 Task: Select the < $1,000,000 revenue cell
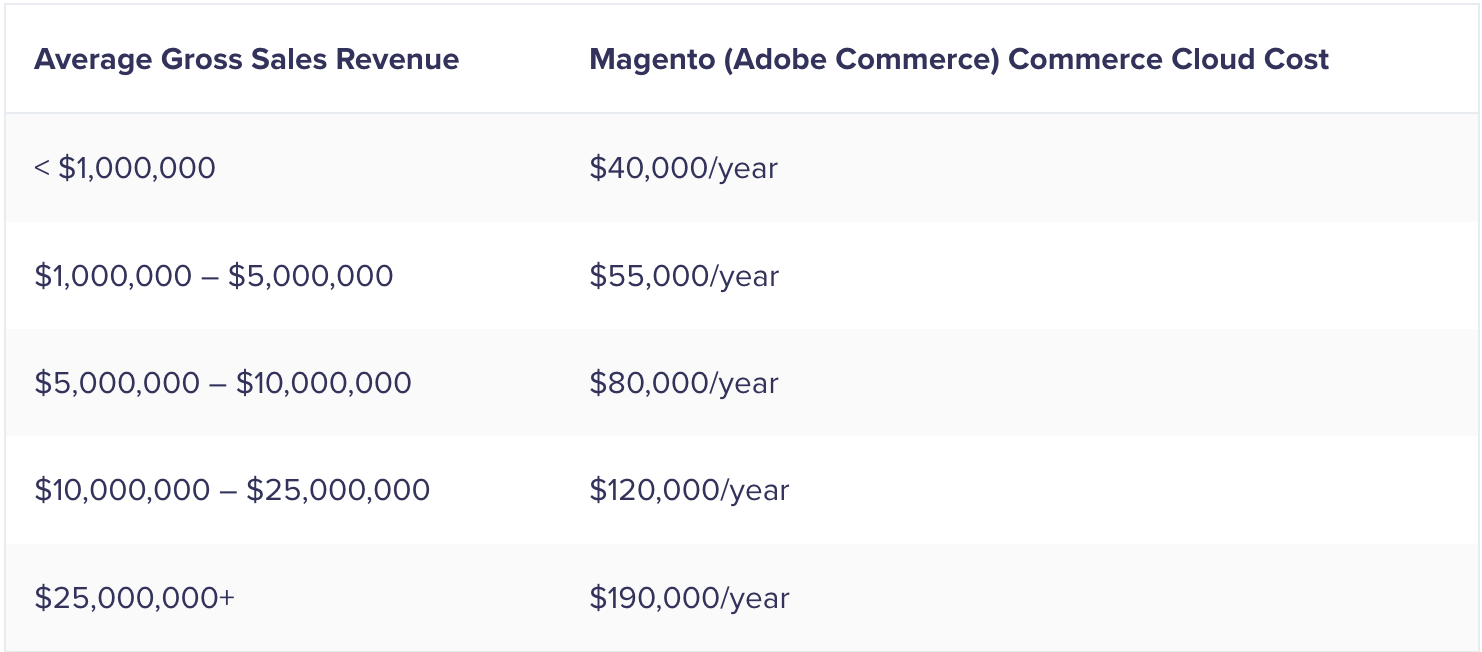125,167
